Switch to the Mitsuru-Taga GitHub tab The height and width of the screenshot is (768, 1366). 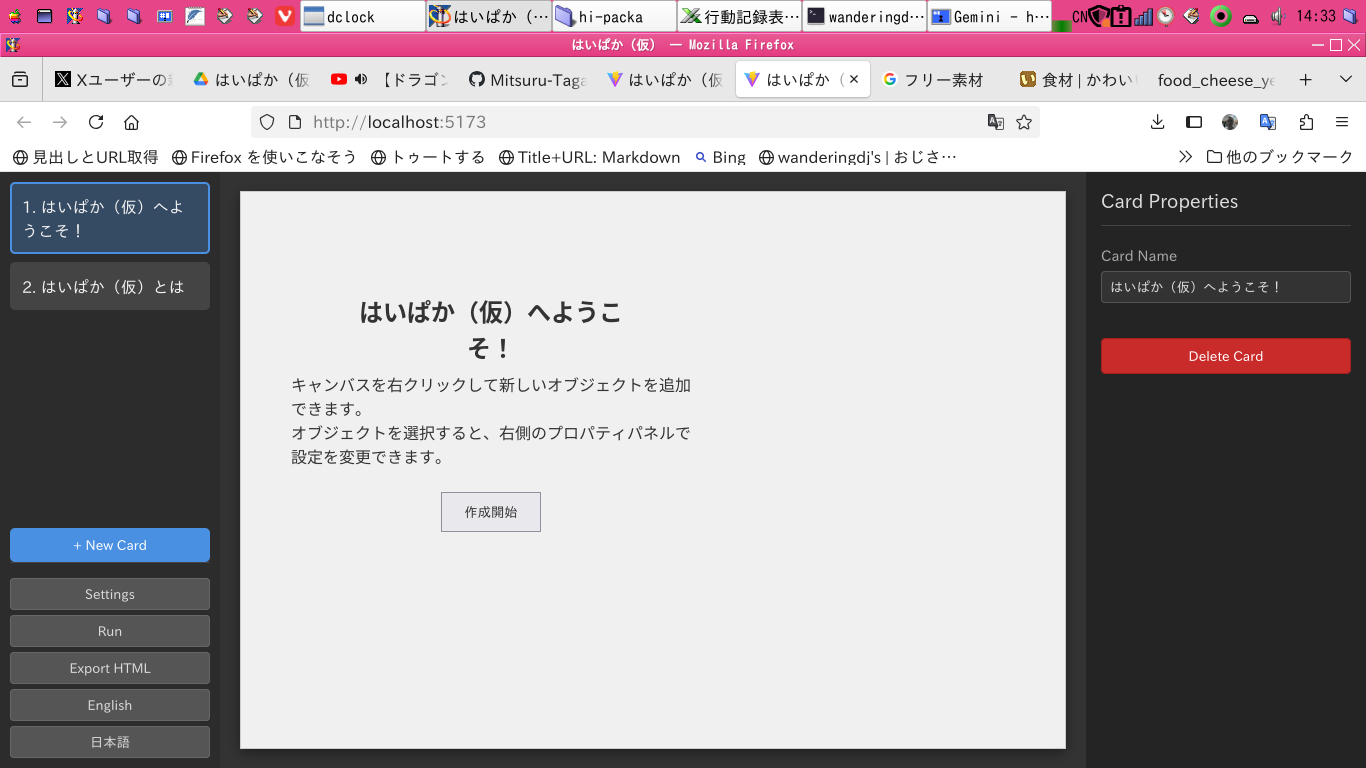(527, 80)
